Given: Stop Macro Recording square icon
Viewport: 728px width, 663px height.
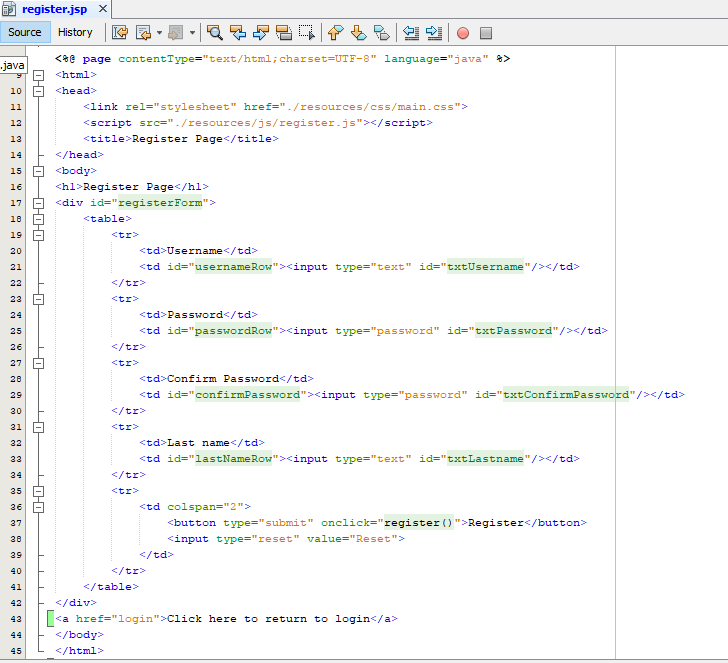Looking at the screenshot, I should click(486, 33).
